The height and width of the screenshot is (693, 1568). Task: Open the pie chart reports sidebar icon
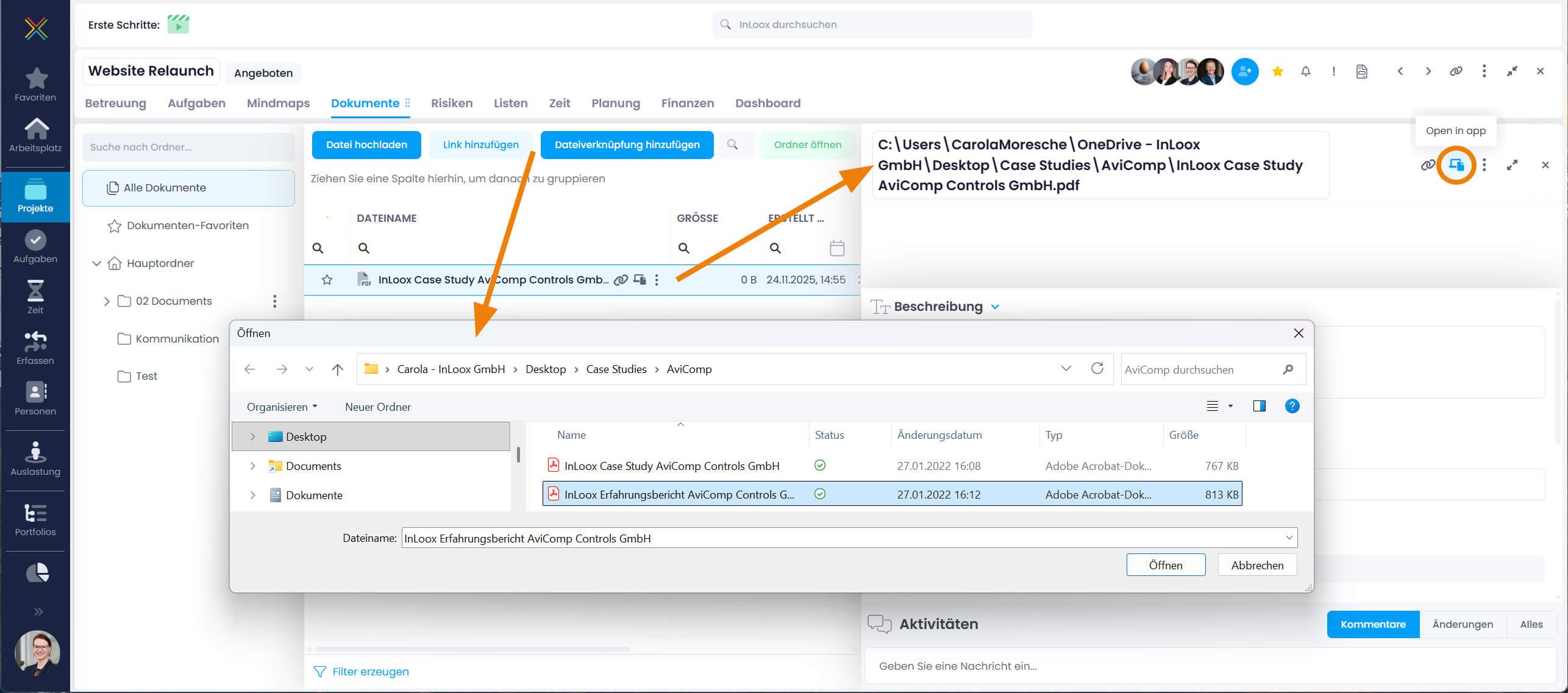tap(37, 573)
